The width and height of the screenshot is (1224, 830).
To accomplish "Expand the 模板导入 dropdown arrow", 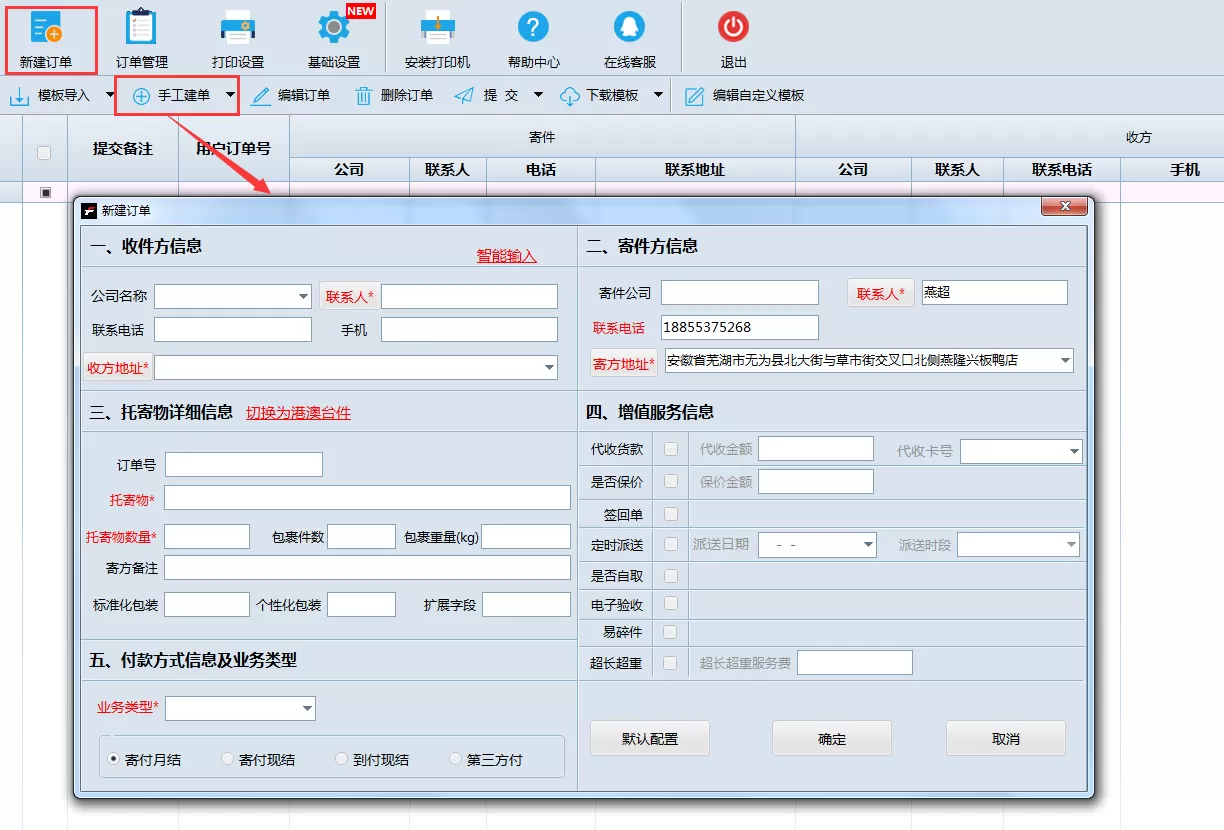I will (x=109, y=96).
